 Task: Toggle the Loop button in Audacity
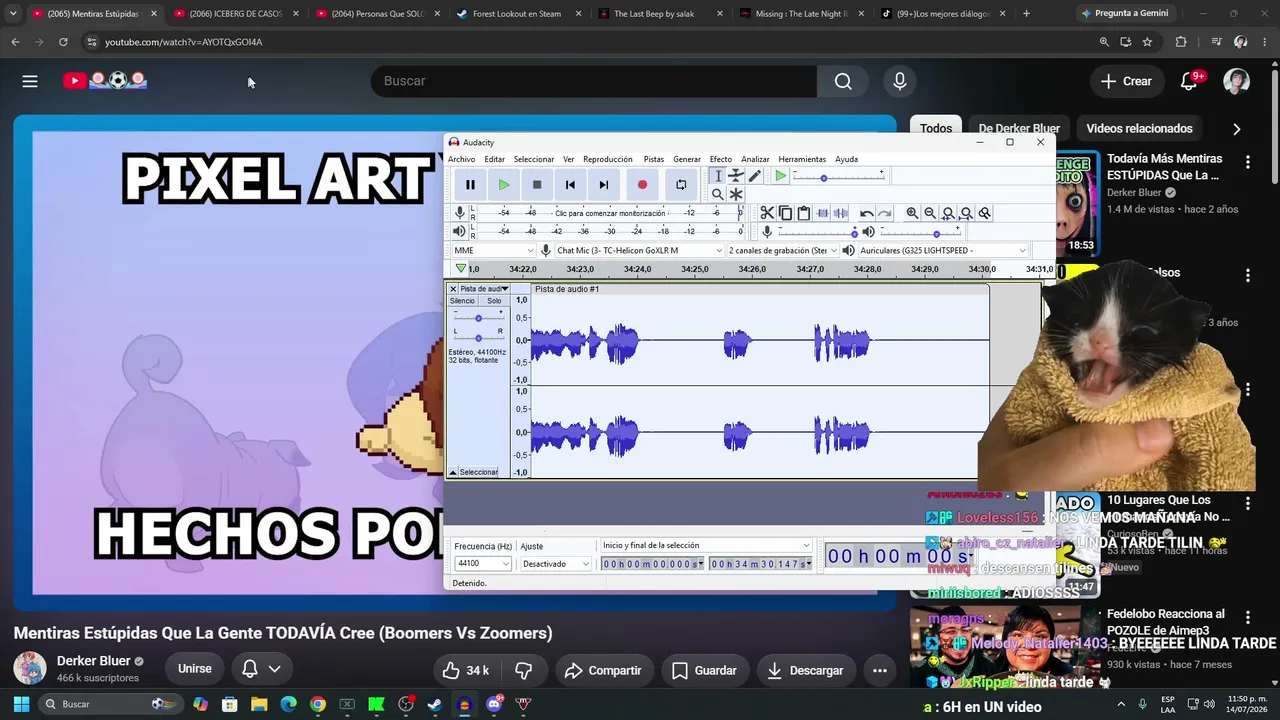[x=681, y=184]
